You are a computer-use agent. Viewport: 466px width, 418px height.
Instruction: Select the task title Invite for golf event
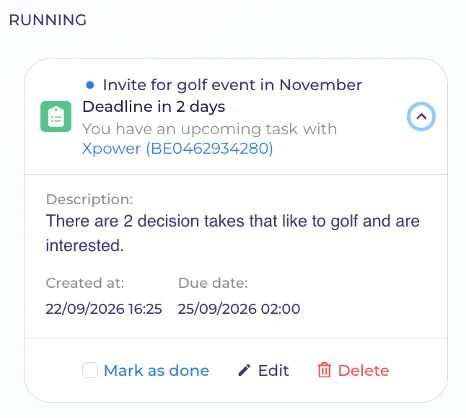[x=232, y=85]
